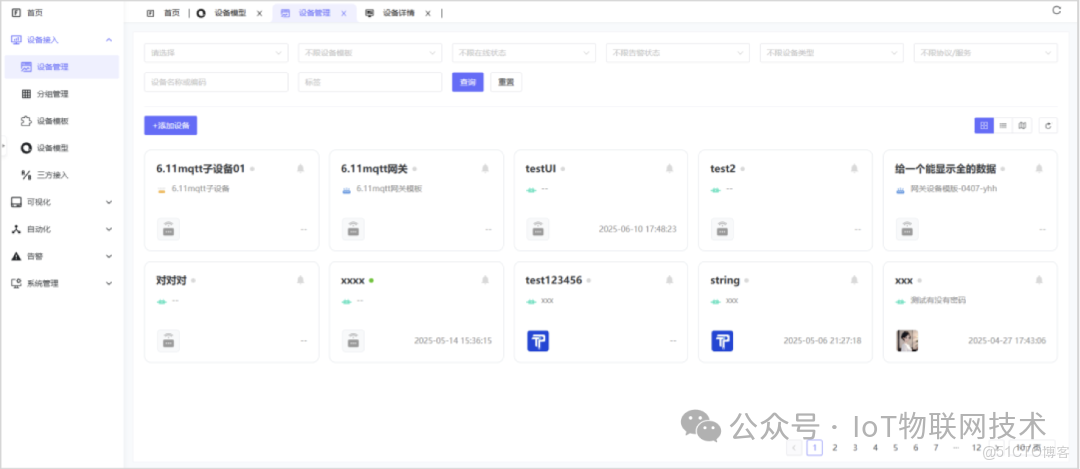Screen dimensions: 1080x469
Task: Open 设备模型 in the sidebar
Action: (62, 148)
